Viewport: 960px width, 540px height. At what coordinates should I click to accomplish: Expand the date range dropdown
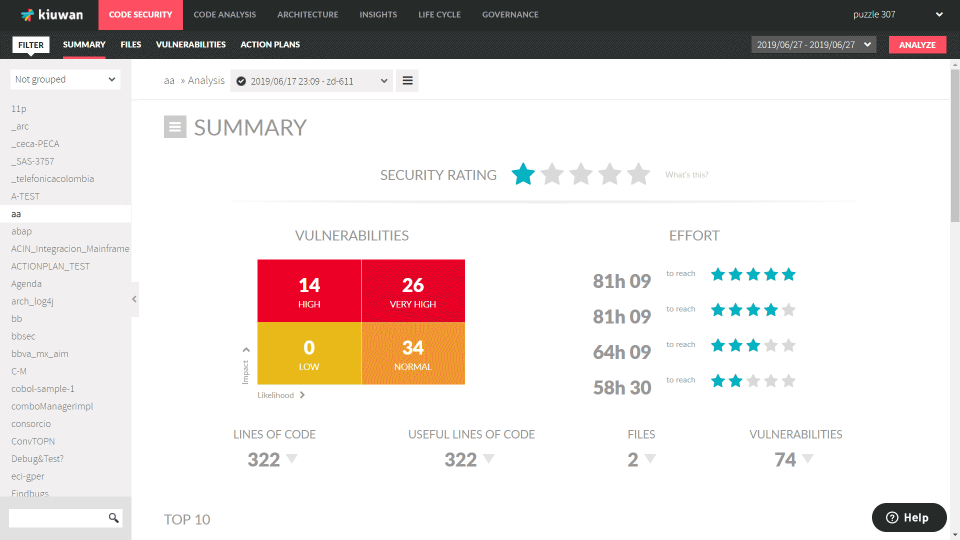813,45
